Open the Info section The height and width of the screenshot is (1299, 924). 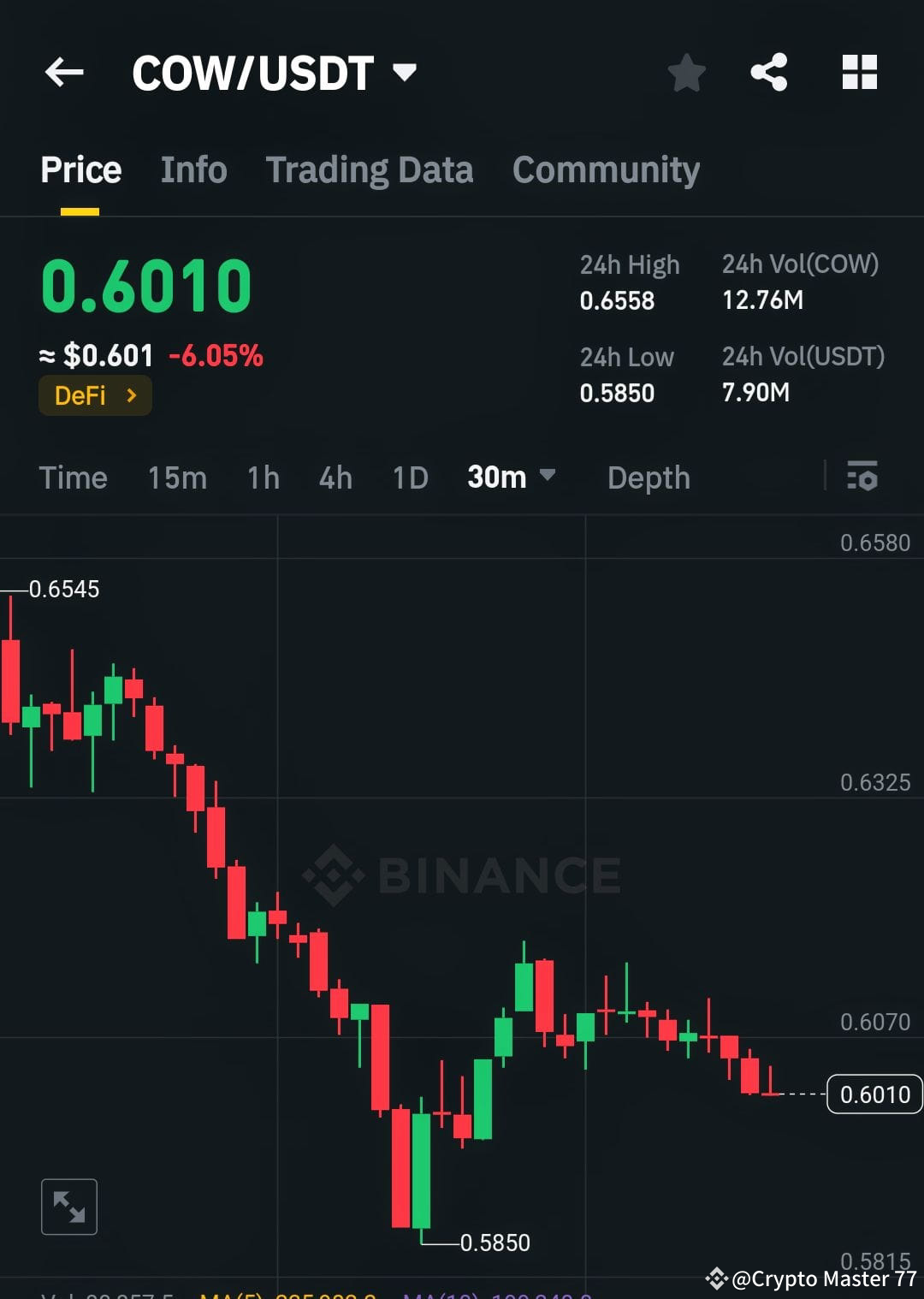pyautogui.click(x=192, y=169)
